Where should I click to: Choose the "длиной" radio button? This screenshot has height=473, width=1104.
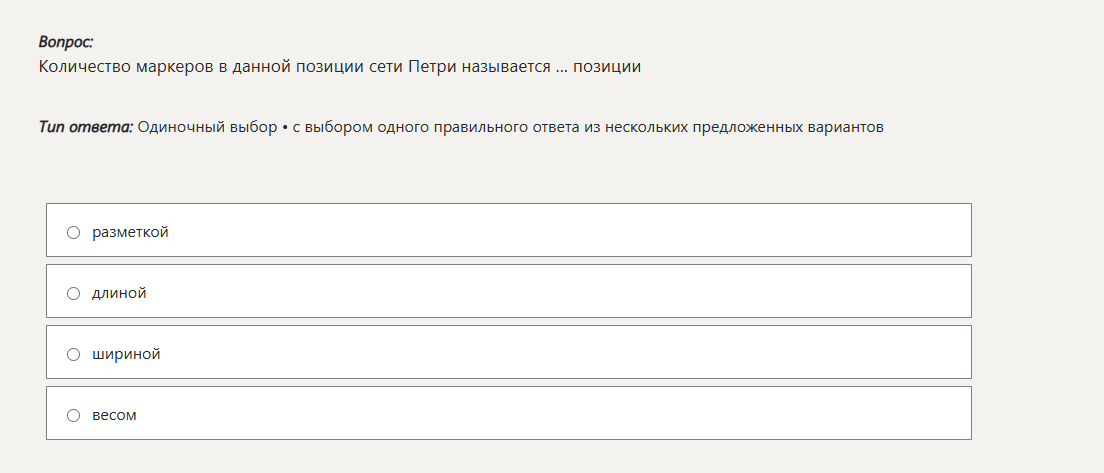(73, 293)
